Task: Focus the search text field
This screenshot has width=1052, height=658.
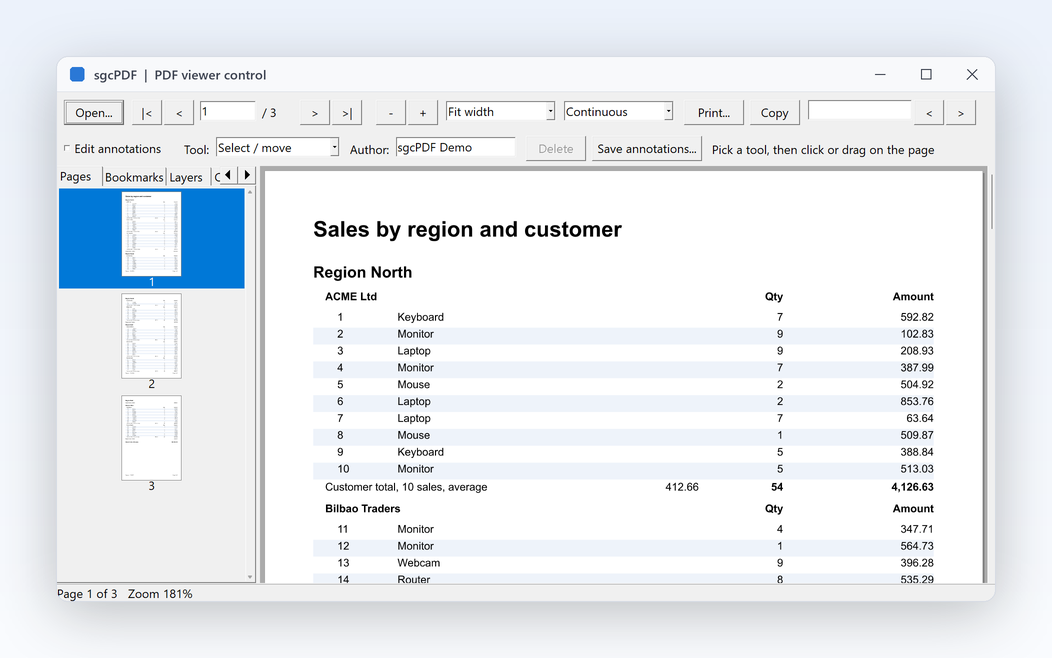Action: [x=859, y=110]
